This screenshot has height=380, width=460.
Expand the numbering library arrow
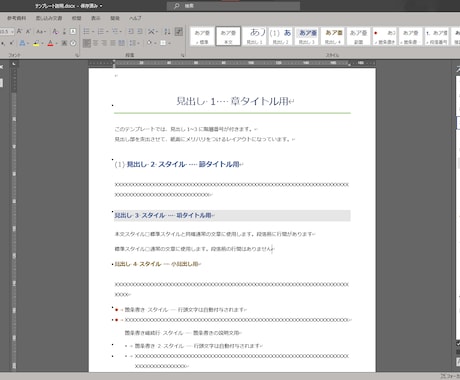[107, 31]
